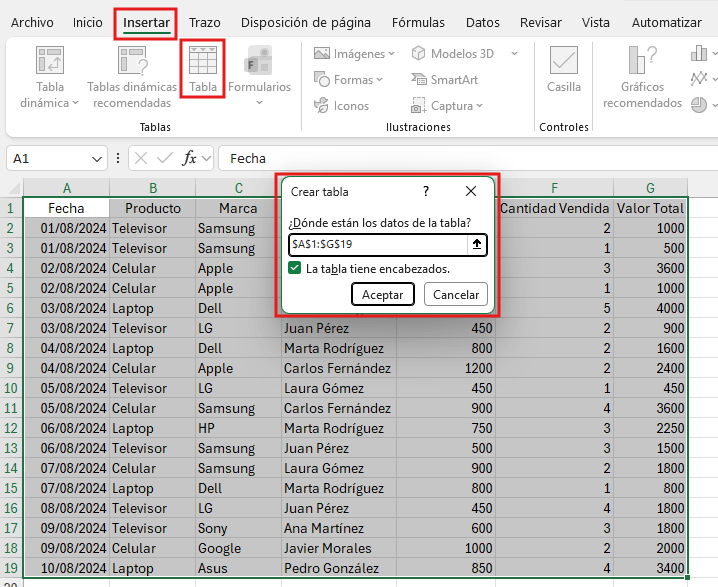This screenshot has width=718, height=587.
Task: Open the Captura screenshot tool
Action: pos(446,106)
